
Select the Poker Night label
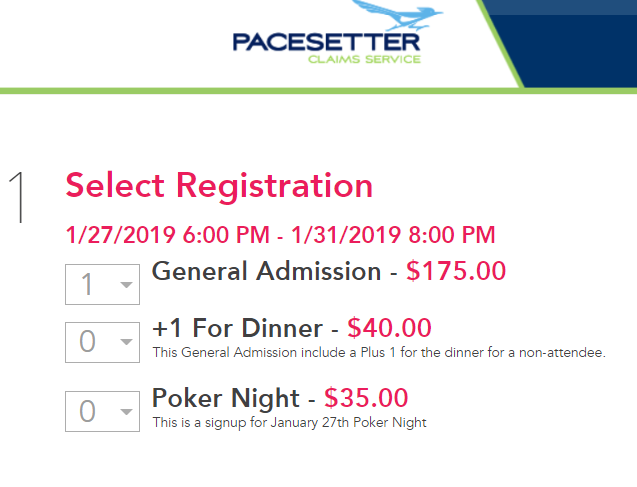(225, 398)
